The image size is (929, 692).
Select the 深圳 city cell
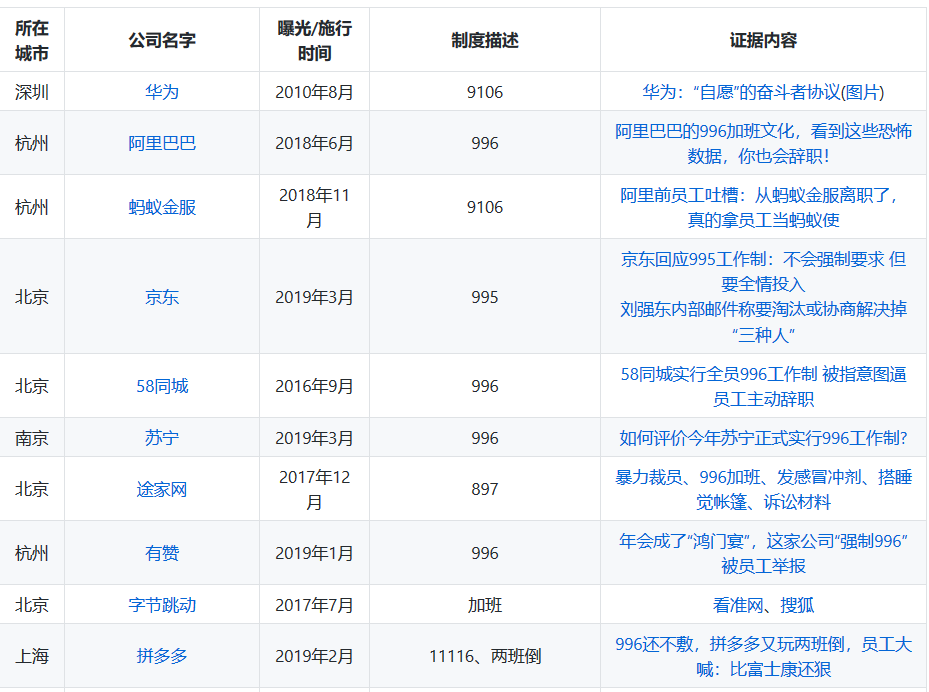(x=32, y=92)
